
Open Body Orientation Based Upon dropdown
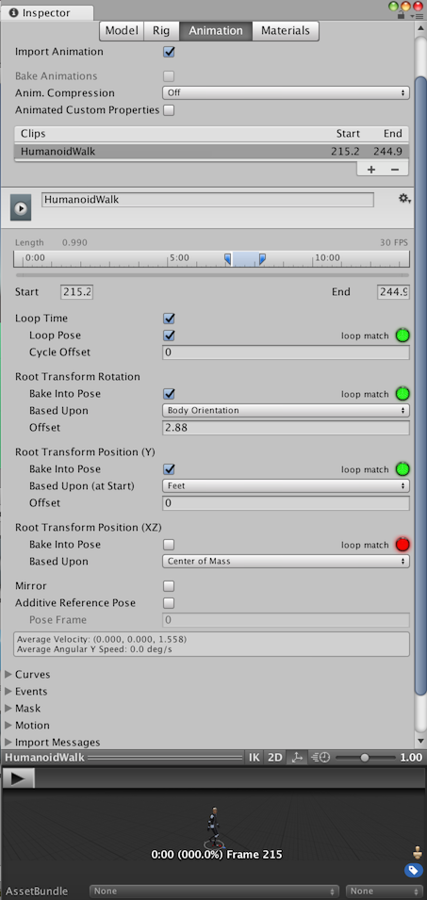pos(286,410)
